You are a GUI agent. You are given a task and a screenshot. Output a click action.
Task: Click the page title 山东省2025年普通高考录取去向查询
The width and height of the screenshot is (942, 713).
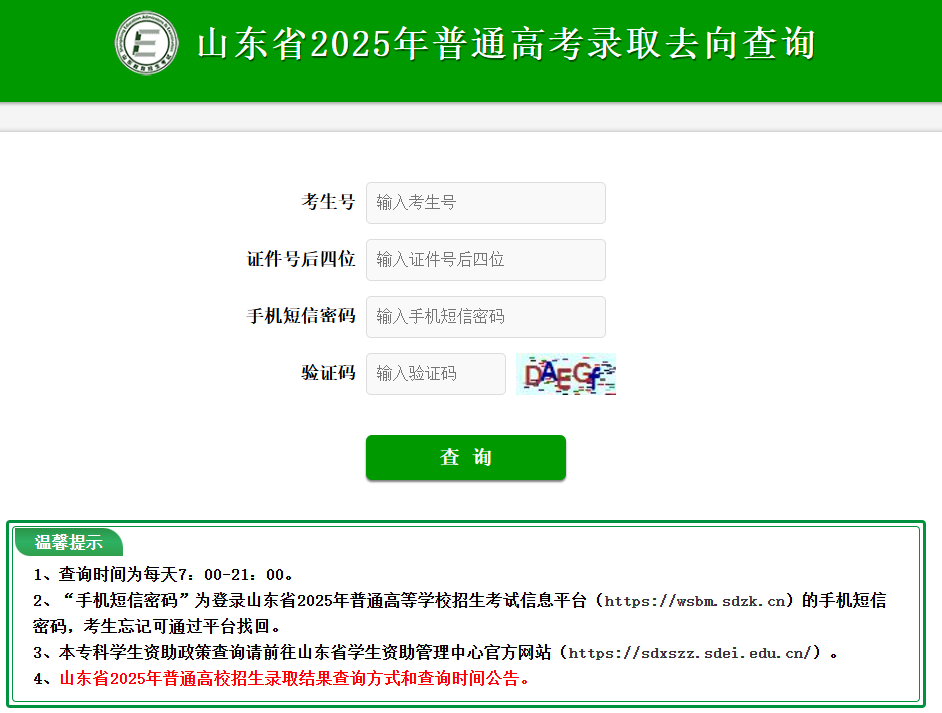tap(506, 44)
